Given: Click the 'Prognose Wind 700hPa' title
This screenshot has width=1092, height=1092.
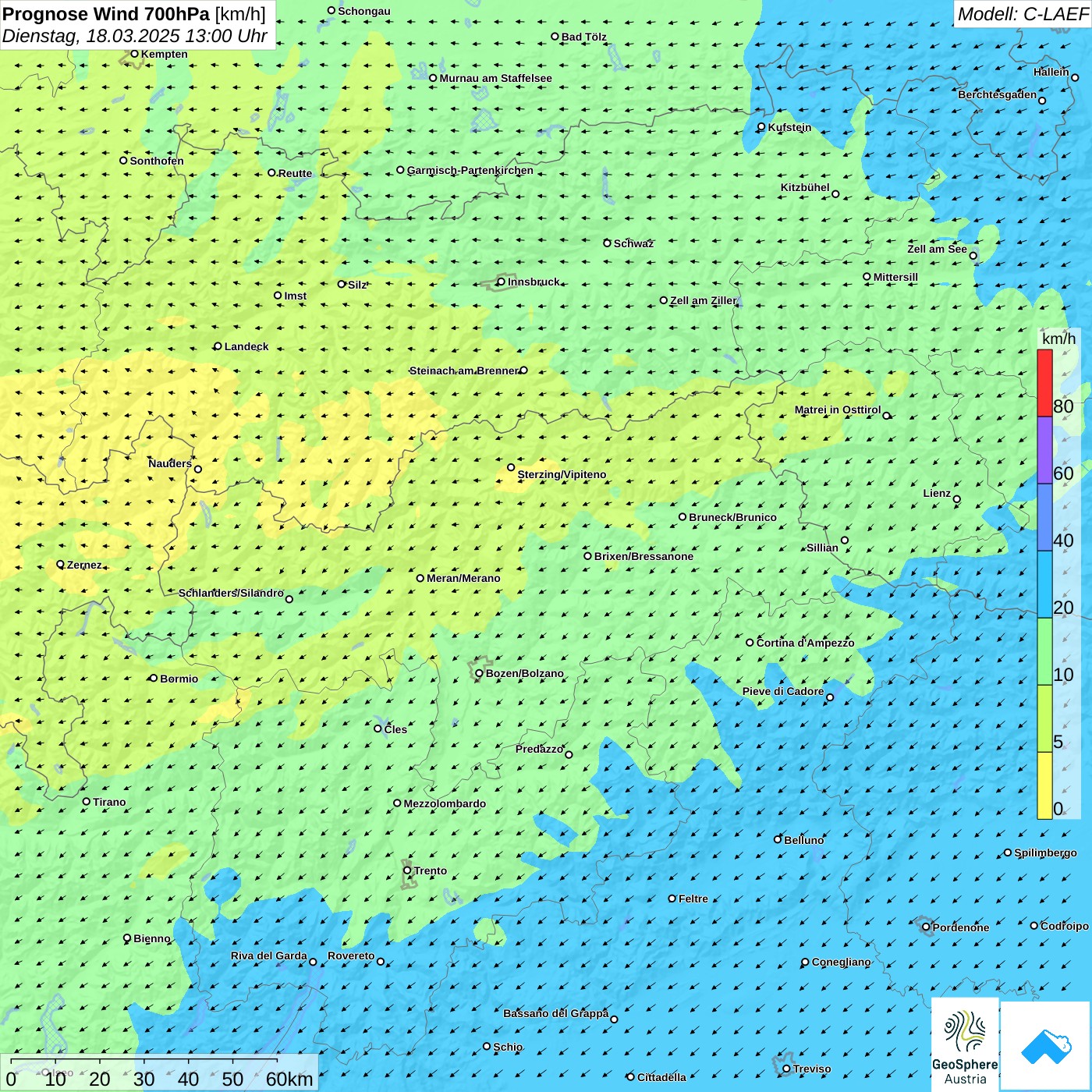Looking at the screenshot, I should pyautogui.click(x=106, y=14).
